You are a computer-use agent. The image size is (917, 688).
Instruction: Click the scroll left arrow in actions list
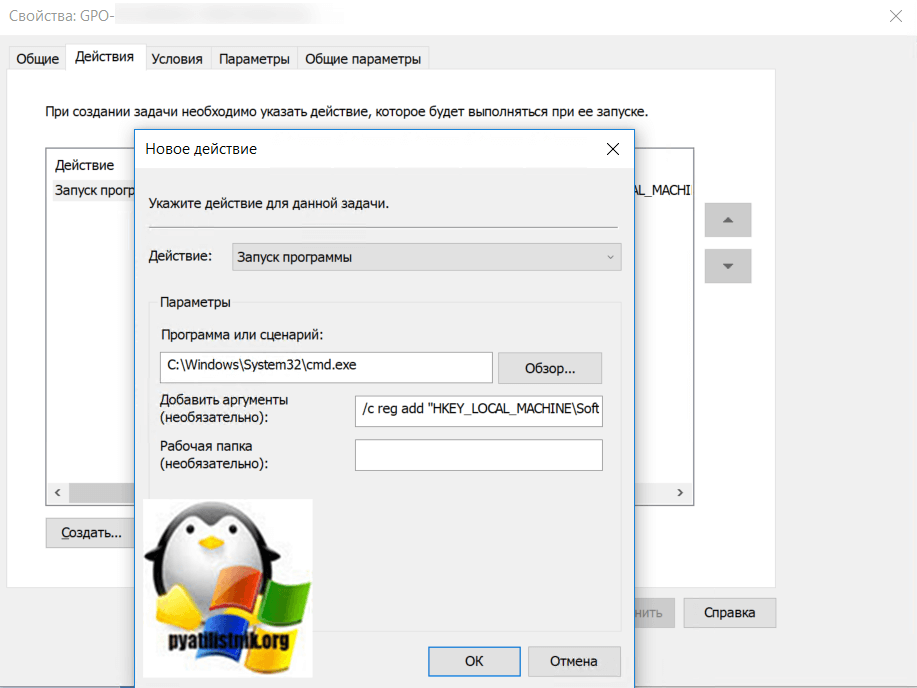point(57,493)
